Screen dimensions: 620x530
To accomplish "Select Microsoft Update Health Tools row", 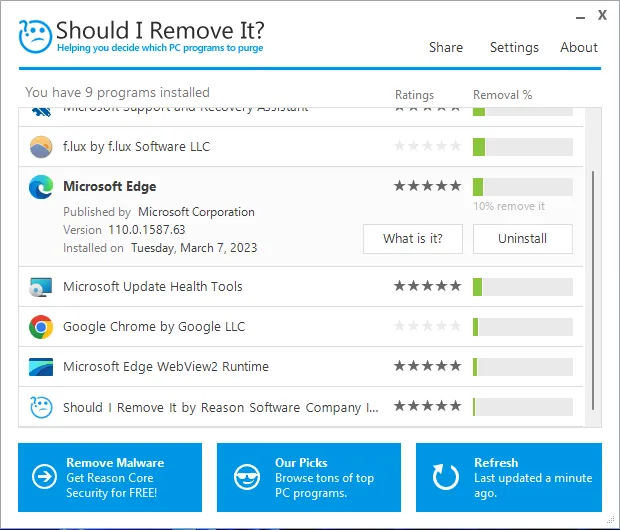I will click(x=301, y=287).
